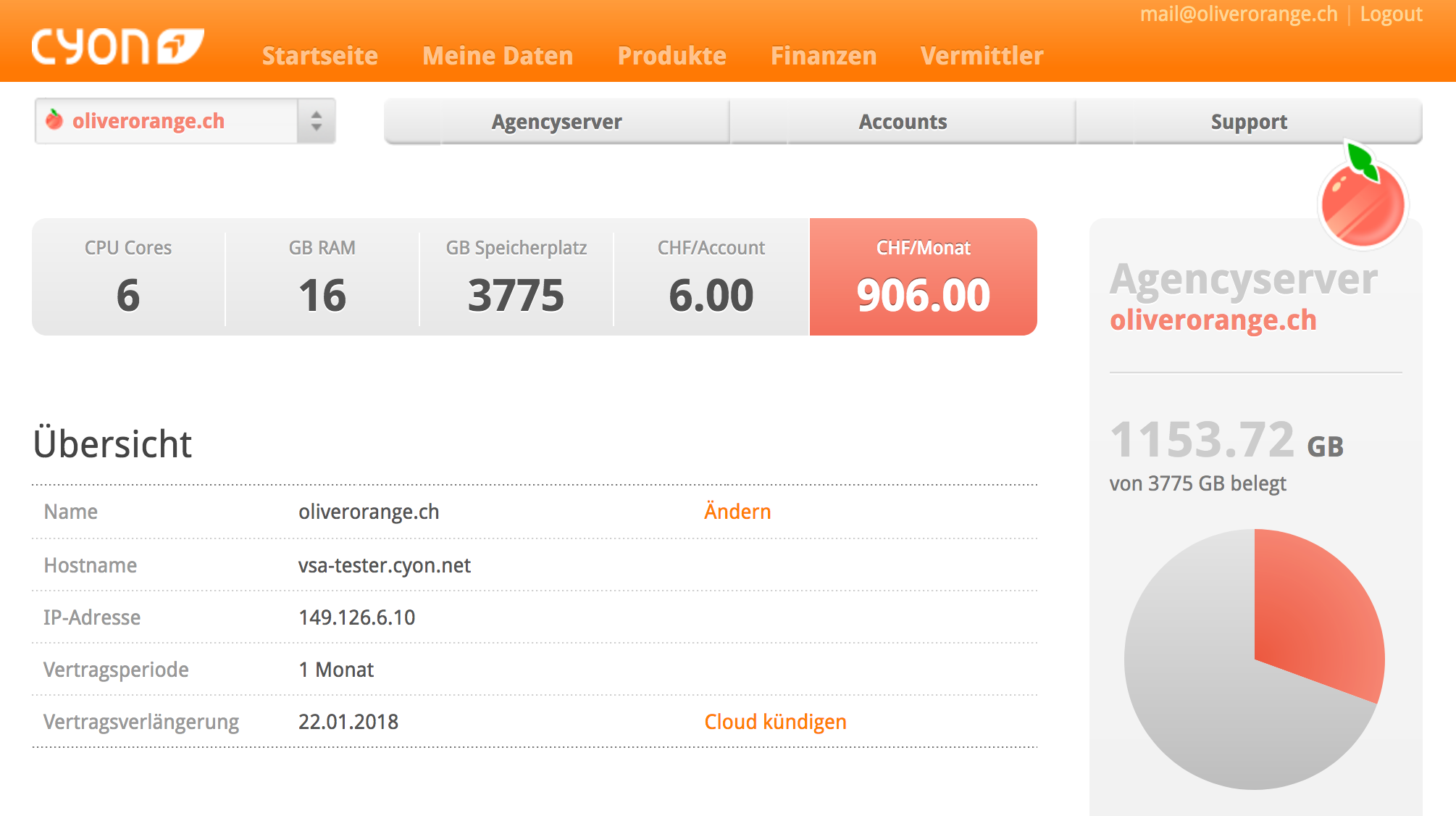The height and width of the screenshot is (816, 1456).
Task: Click the cyon logo
Action: point(117,47)
